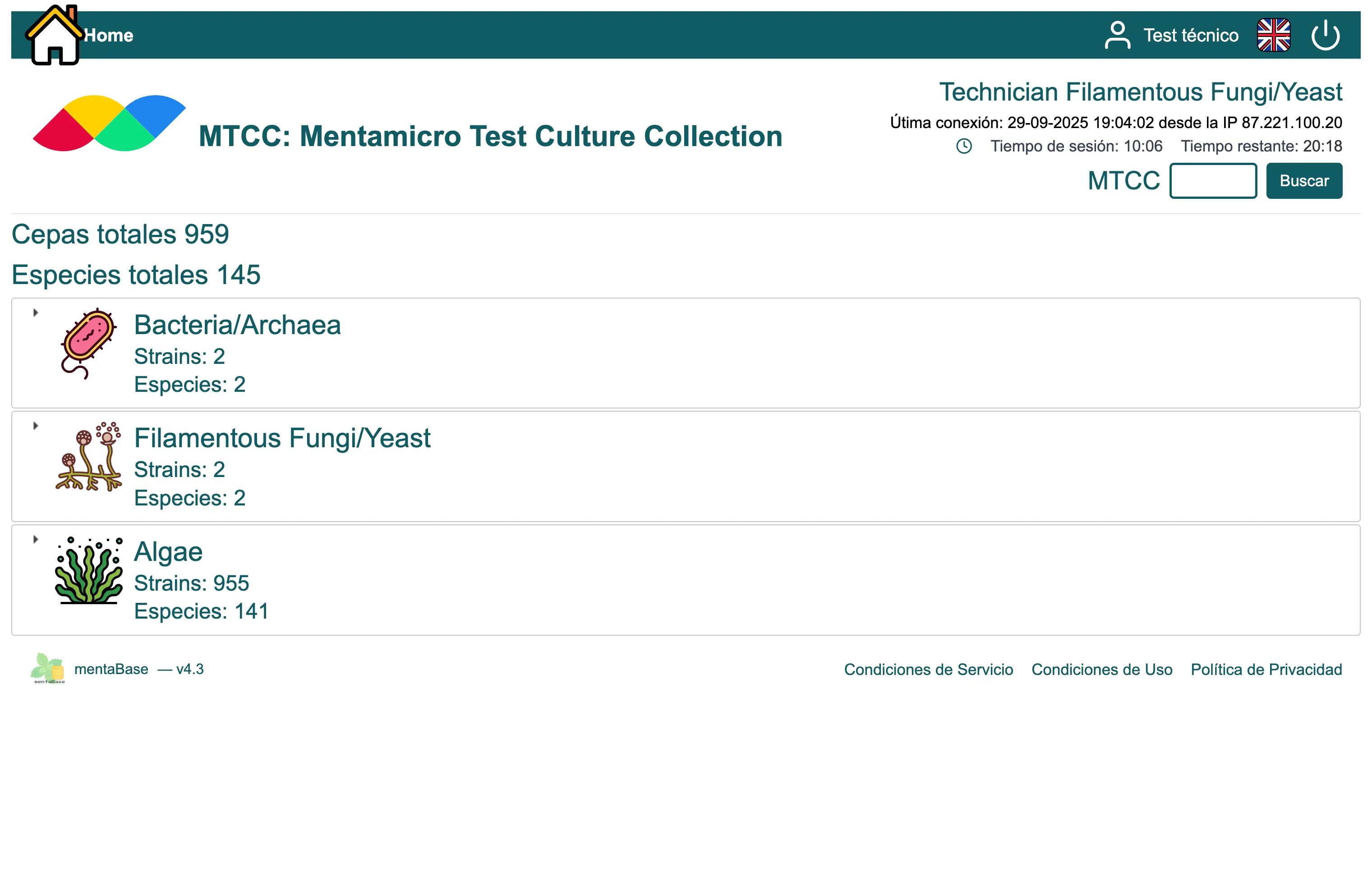Open the Home menu item
1372x881 pixels.
(x=109, y=36)
